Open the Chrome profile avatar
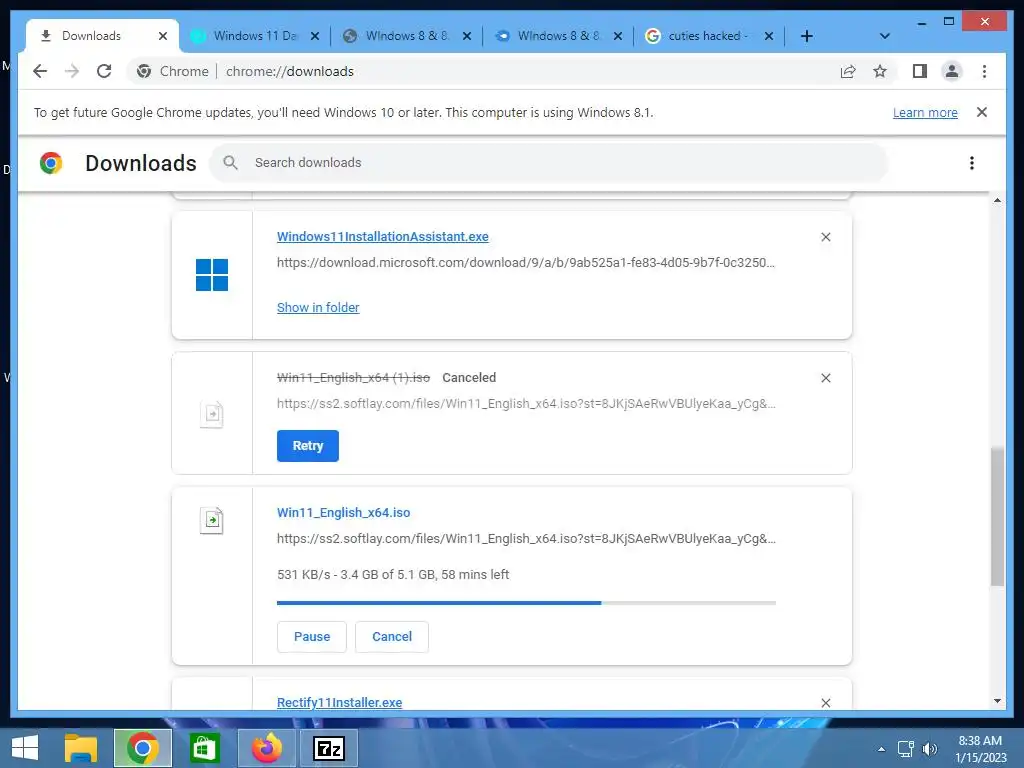Image resolution: width=1024 pixels, height=768 pixels. point(952,71)
